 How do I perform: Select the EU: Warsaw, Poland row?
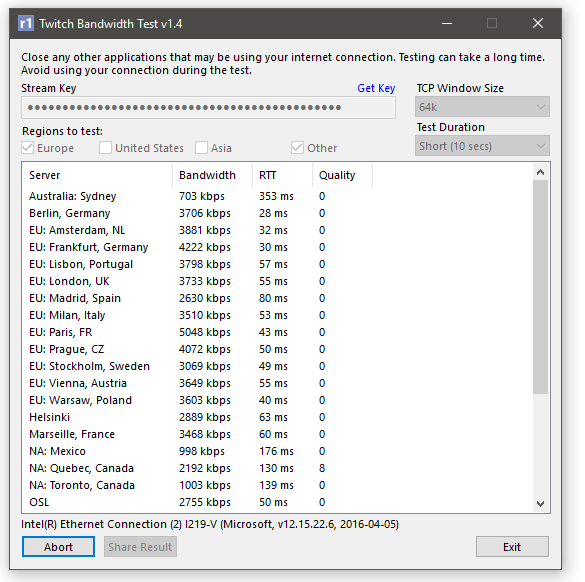click(x=197, y=400)
